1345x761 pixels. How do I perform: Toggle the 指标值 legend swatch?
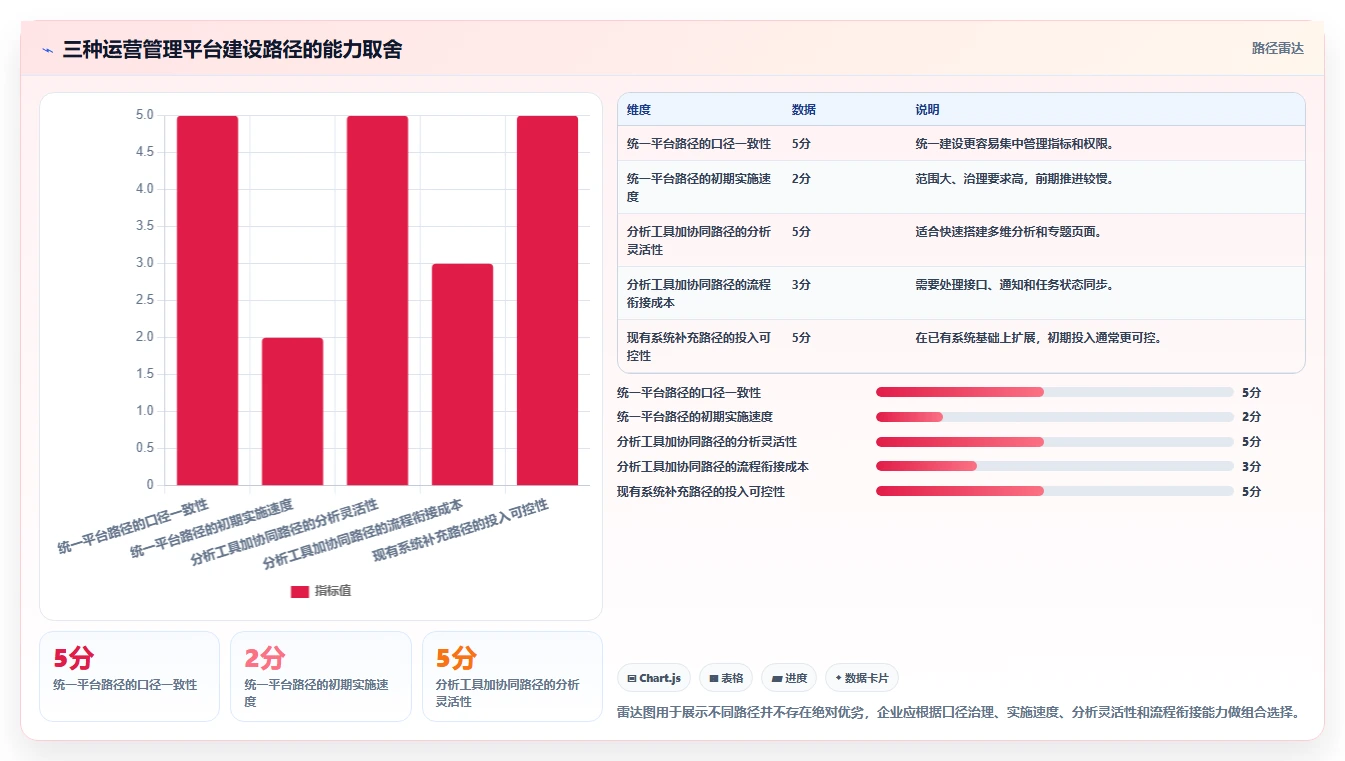(x=300, y=591)
